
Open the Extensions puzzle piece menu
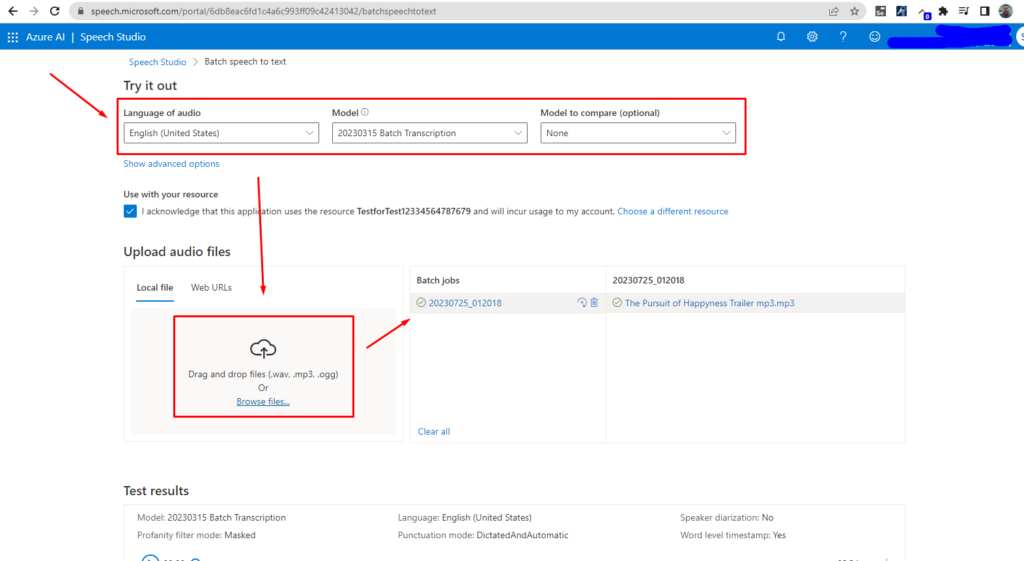click(x=943, y=11)
